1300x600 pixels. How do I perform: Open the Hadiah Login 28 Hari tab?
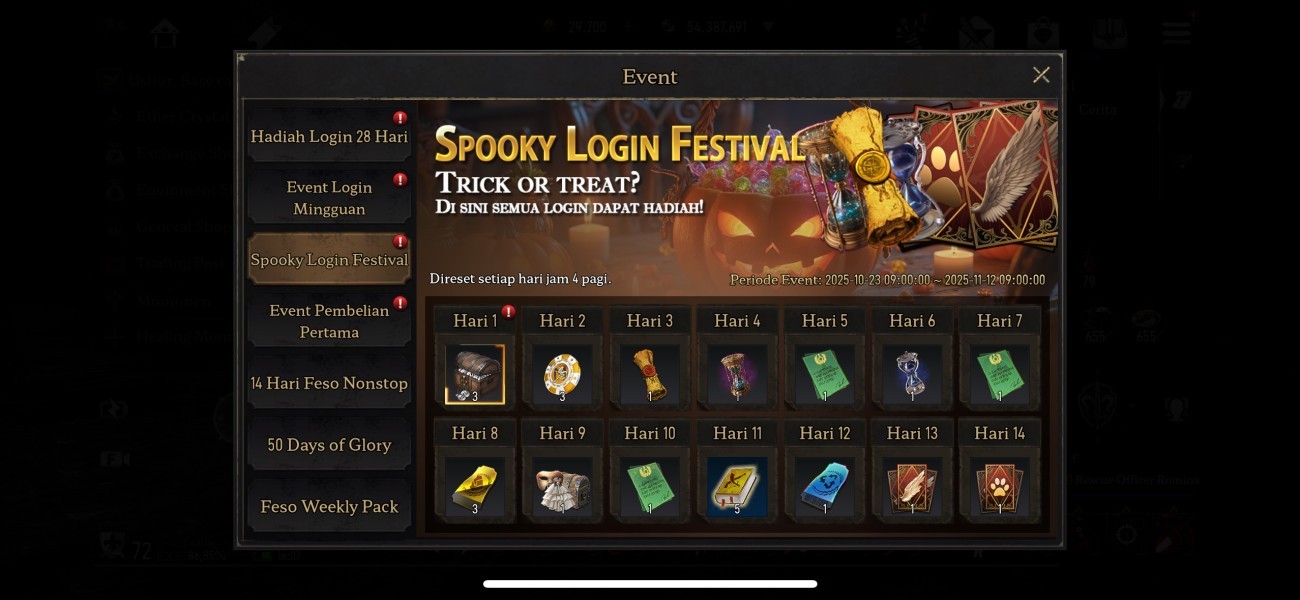329,137
